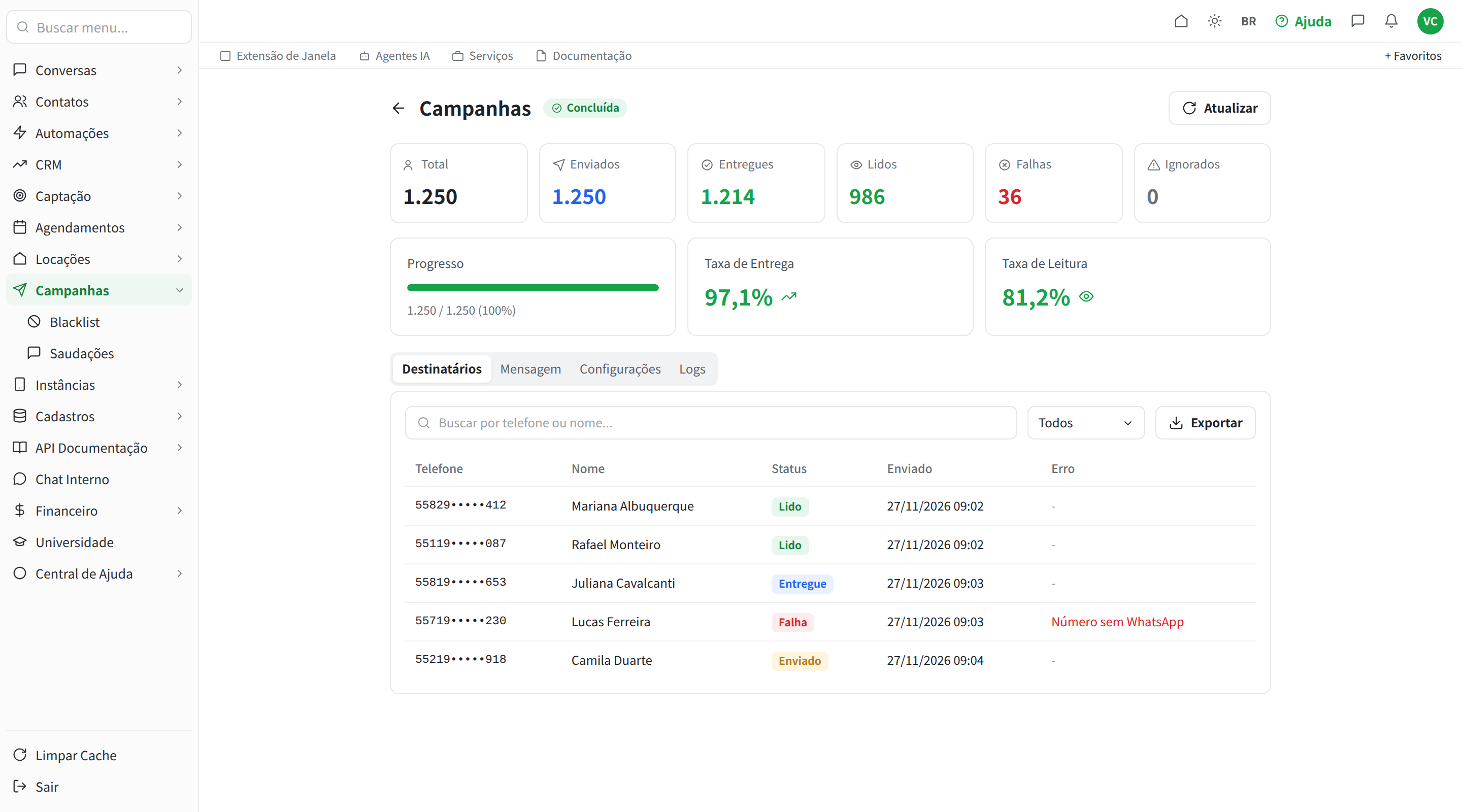The height and width of the screenshot is (812, 1462).
Task: Open Agendamentos calendar icon
Action: click(20, 227)
